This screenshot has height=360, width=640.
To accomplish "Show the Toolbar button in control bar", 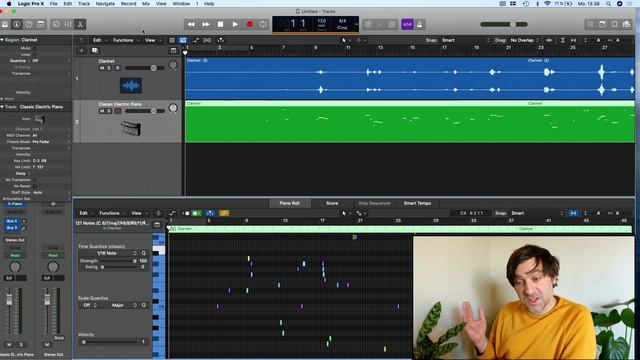I will 40,24.
